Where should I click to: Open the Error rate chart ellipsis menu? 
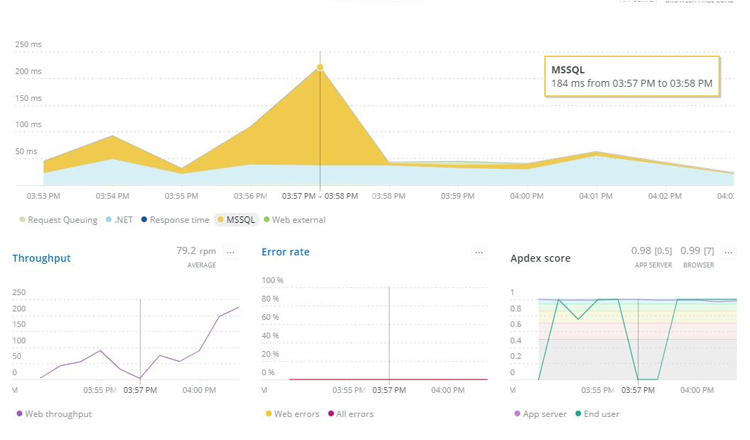pos(480,253)
